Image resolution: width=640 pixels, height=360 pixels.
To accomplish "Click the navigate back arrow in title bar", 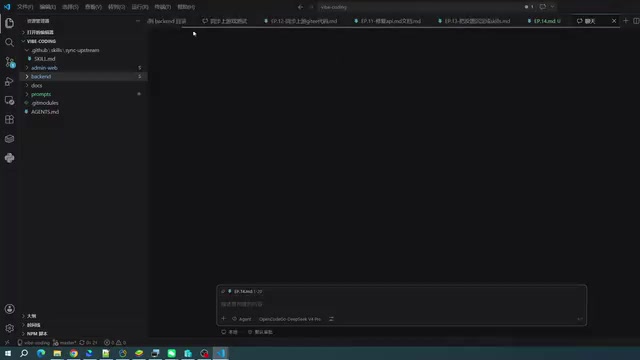I will pos(300,7).
